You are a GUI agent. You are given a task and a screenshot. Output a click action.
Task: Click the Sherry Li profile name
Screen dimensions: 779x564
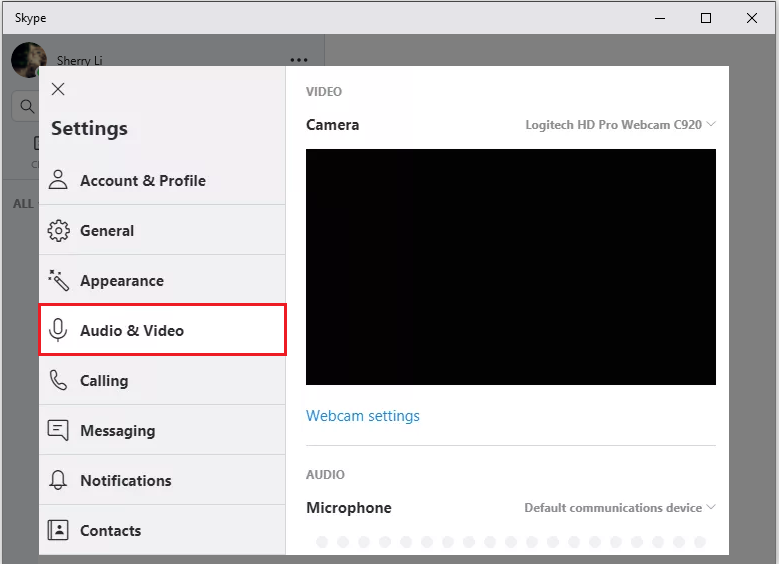(x=79, y=60)
